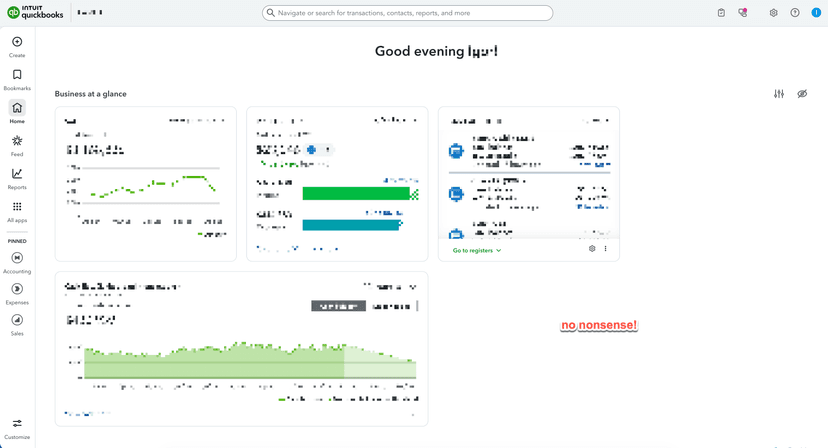Open the Help question mark icon
Viewport: 828px width, 448px height.
coord(795,13)
